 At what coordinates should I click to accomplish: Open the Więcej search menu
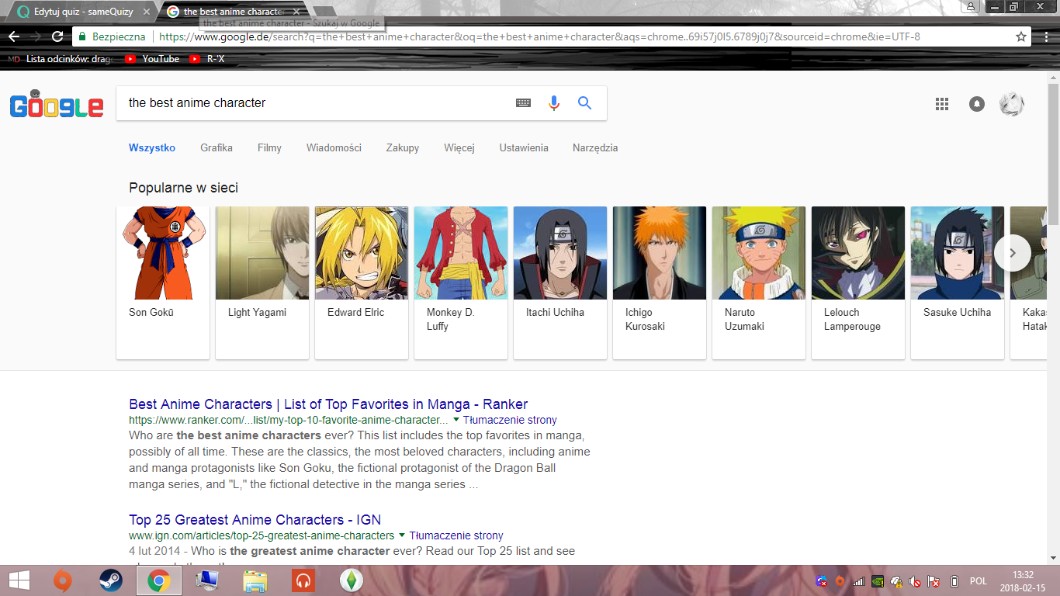coord(459,148)
